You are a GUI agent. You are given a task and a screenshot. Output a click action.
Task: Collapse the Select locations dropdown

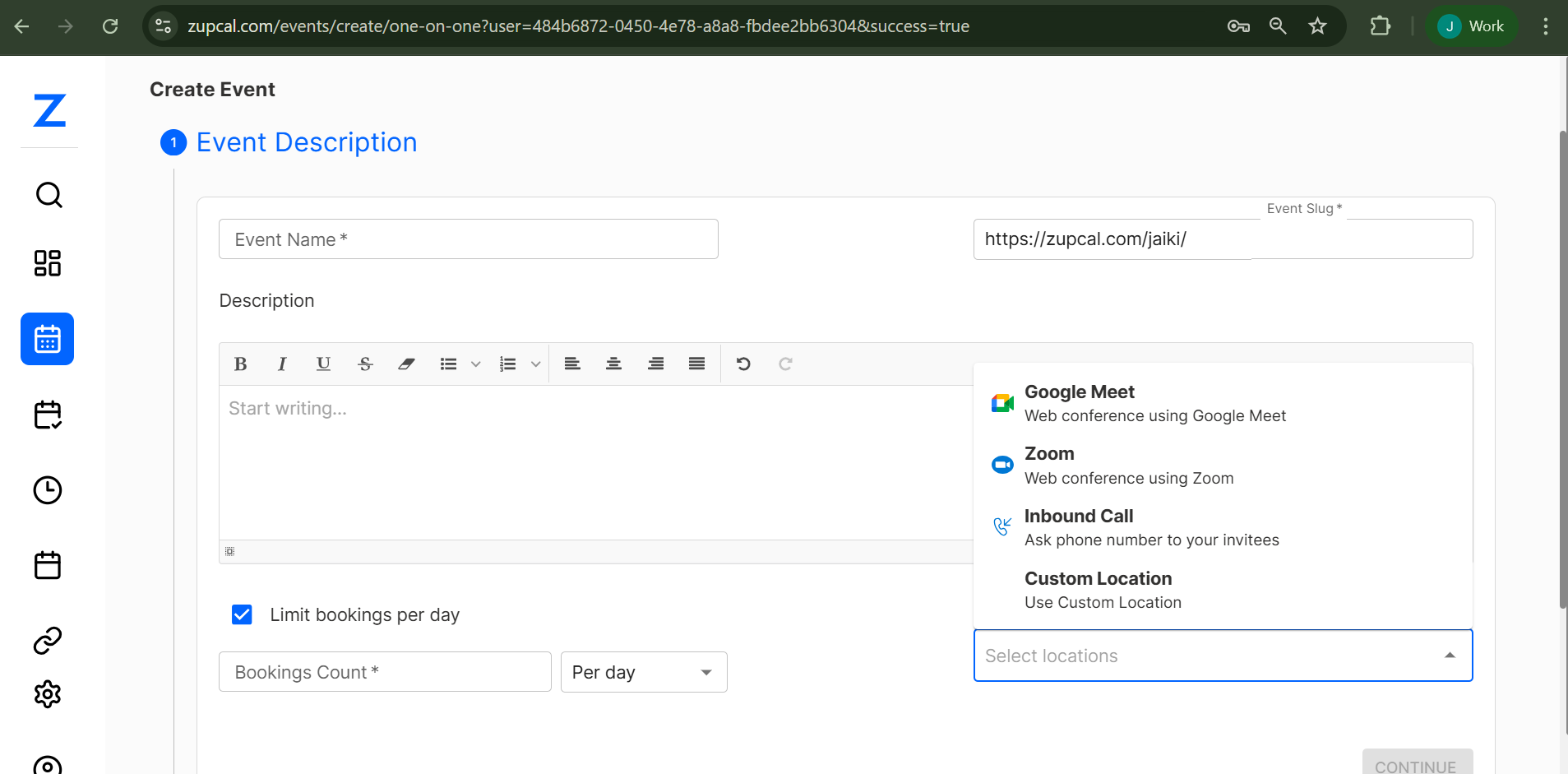pyautogui.click(x=1450, y=656)
